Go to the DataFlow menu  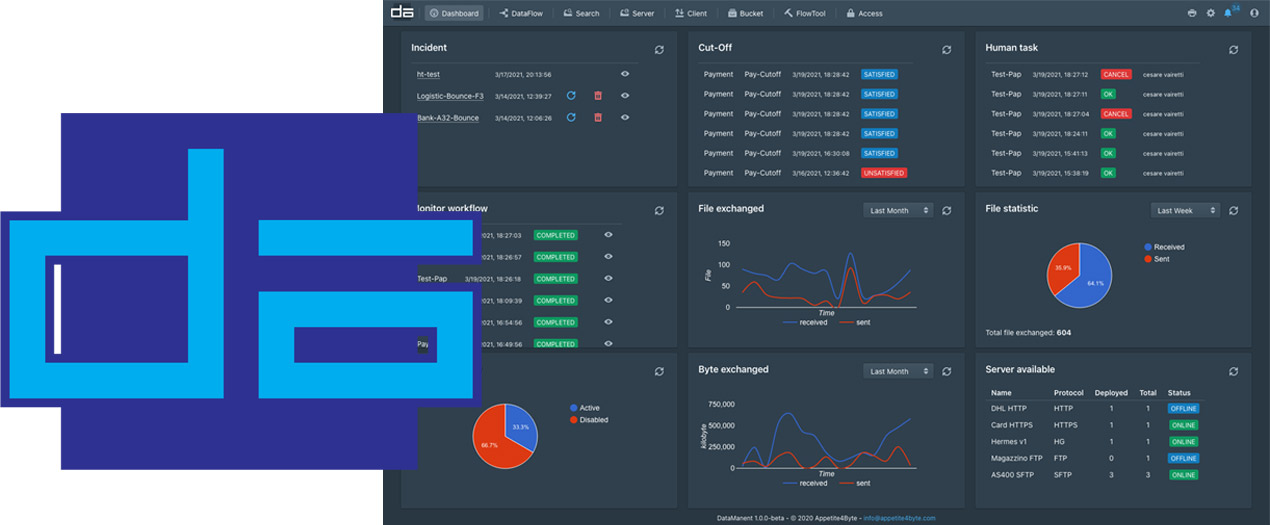(520, 13)
